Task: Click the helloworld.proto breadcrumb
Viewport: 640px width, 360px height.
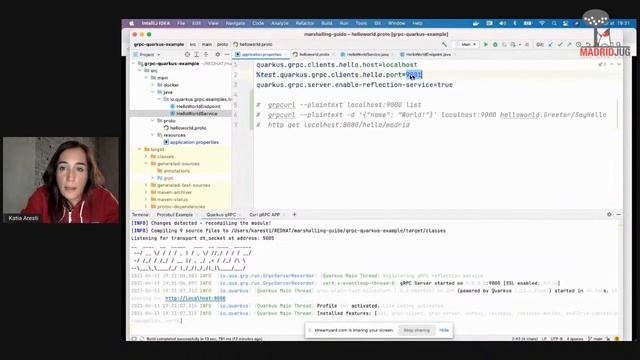Action: click(x=253, y=44)
